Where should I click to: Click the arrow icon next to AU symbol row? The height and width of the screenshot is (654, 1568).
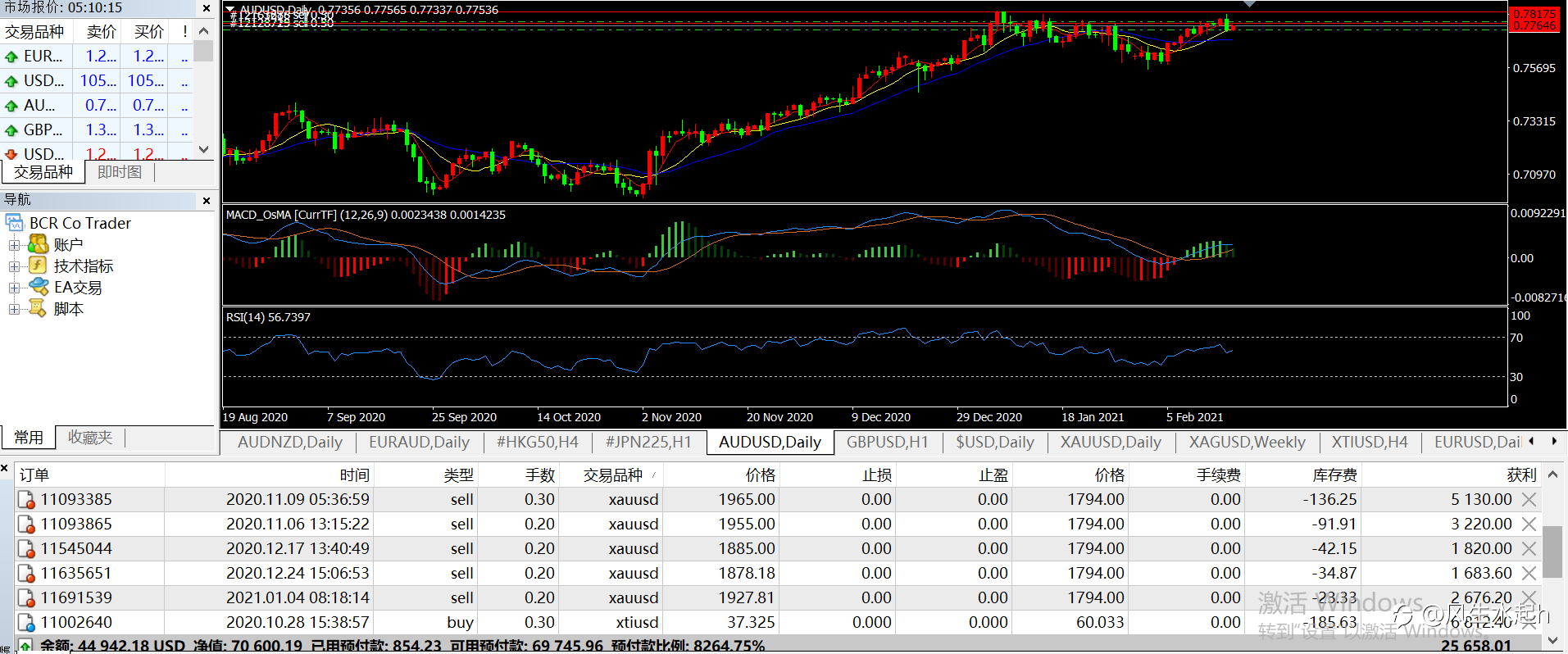tap(11, 106)
